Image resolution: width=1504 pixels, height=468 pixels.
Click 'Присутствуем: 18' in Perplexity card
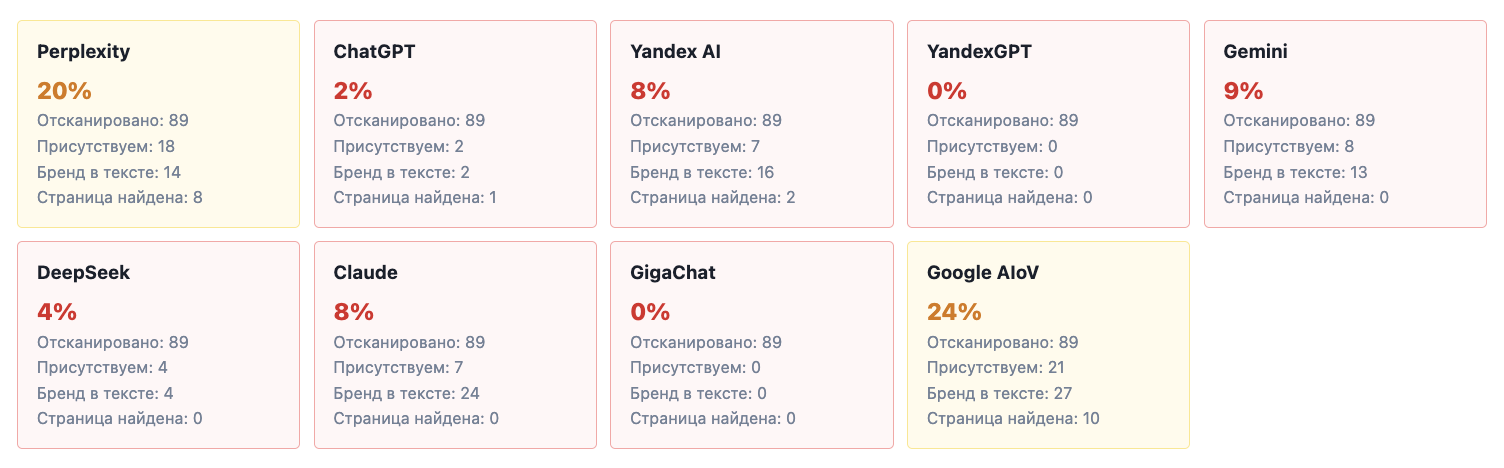107,147
